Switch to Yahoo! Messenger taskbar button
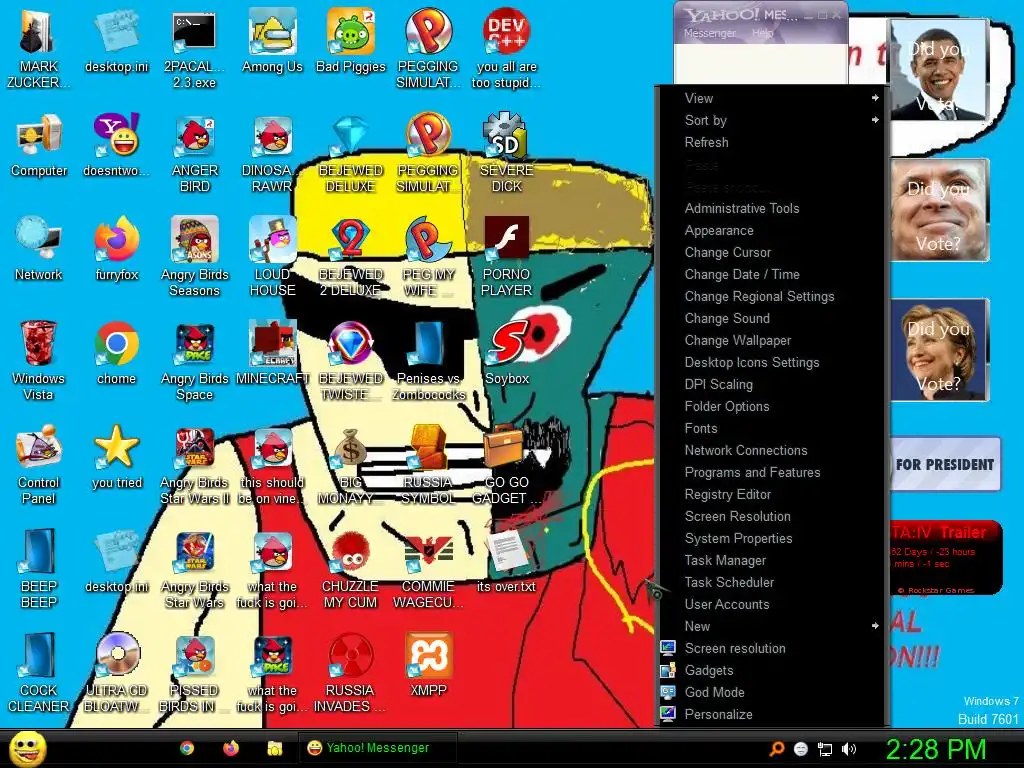 (x=377, y=748)
